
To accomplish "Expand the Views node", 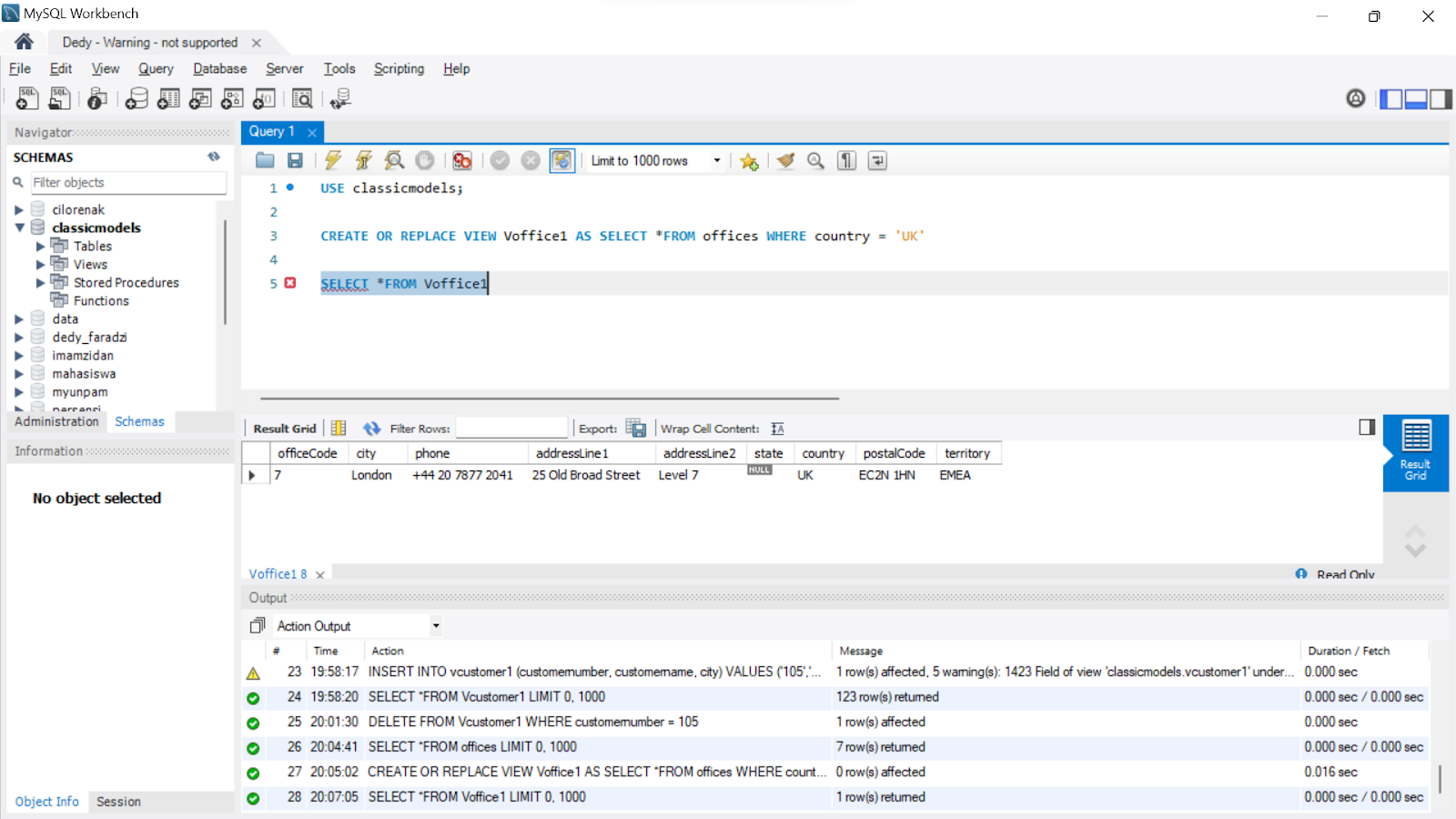I will 40,265.
